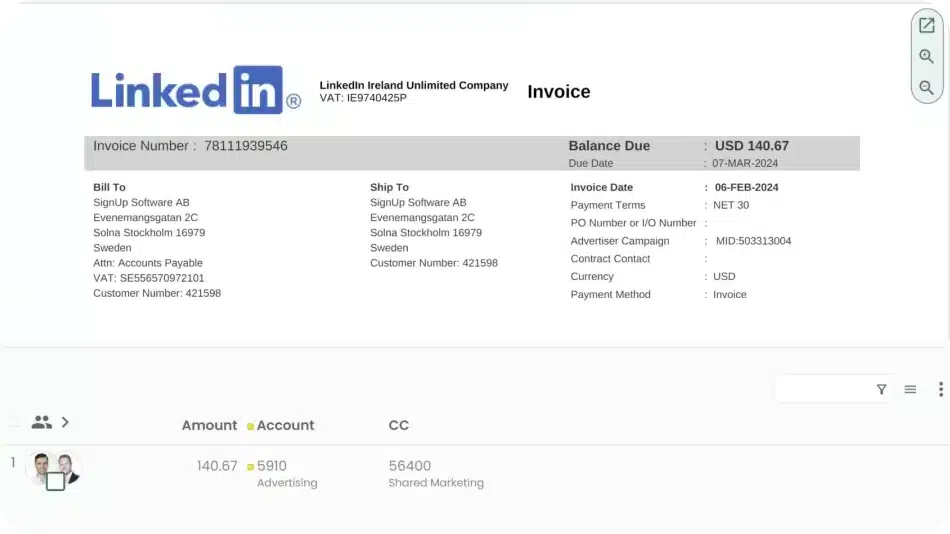
Task: Click the Invoice title heading
Action: (x=559, y=92)
